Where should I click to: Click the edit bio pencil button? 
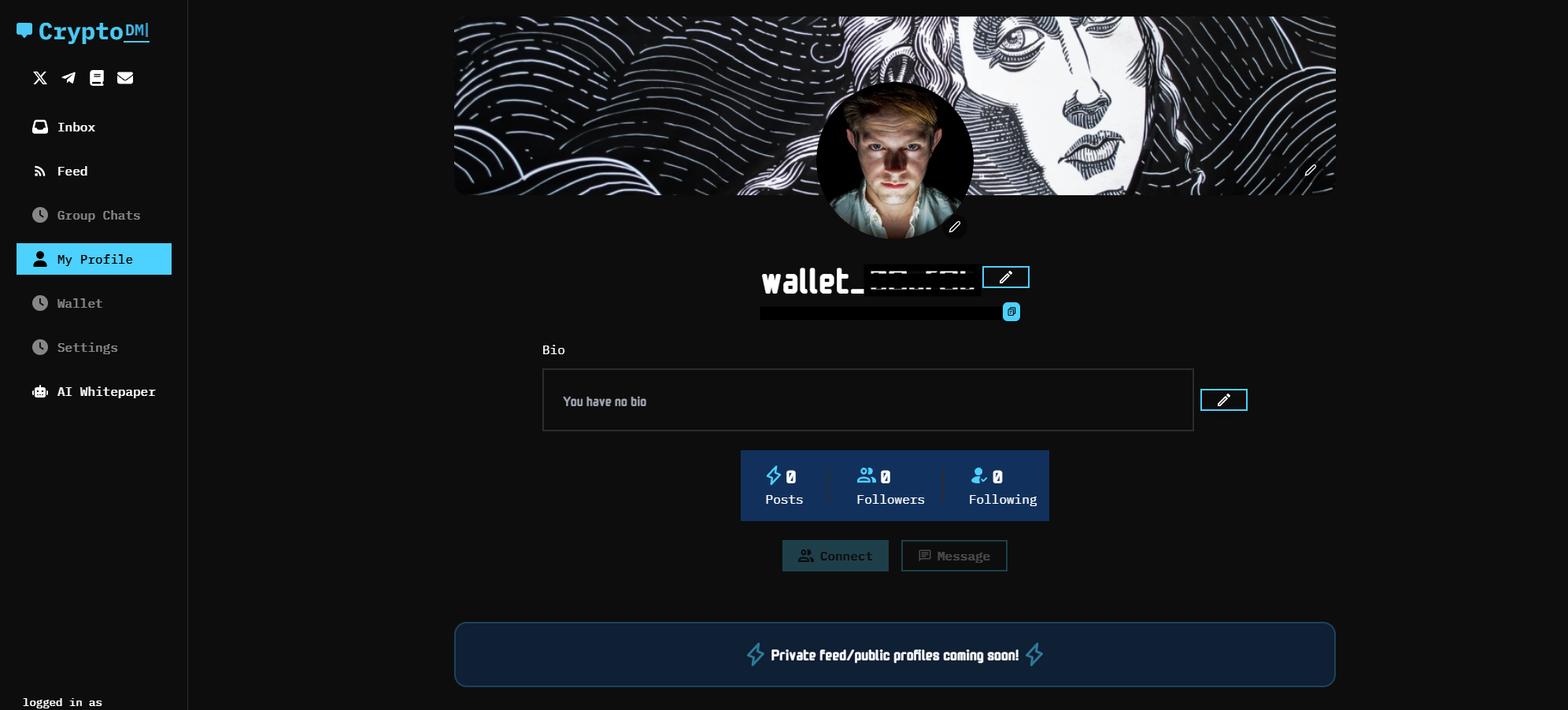pyautogui.click(x=1224, y=400)
